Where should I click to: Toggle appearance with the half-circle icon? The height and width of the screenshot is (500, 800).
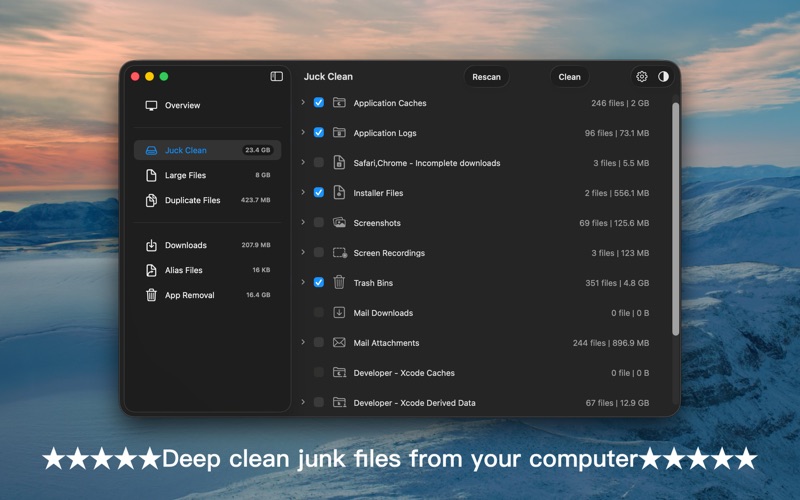(x=663, y=76)
